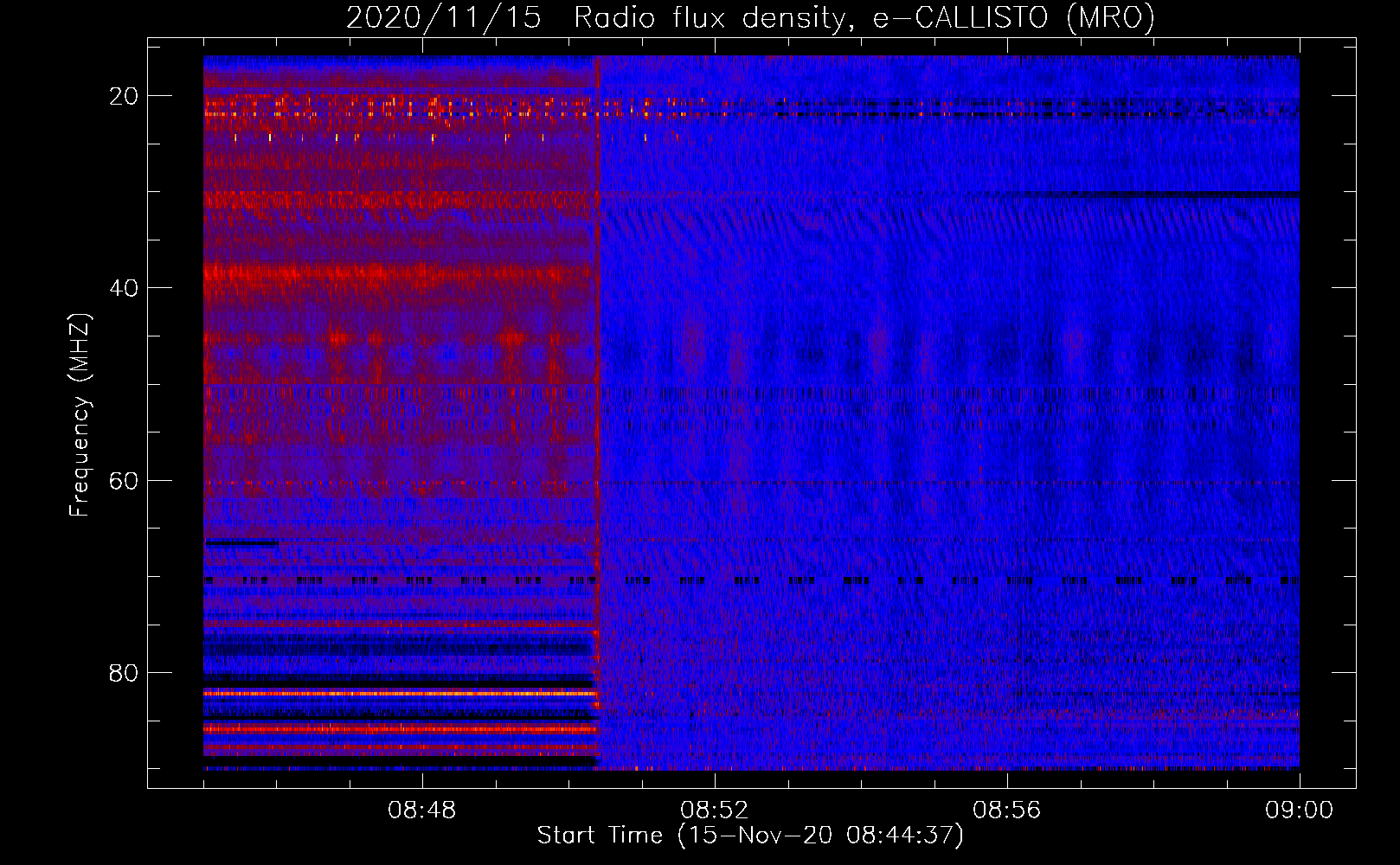Click the 80 MHz tick label
Image resolution: width=1400 pixels, height=865 pixels.
[124, 672]
